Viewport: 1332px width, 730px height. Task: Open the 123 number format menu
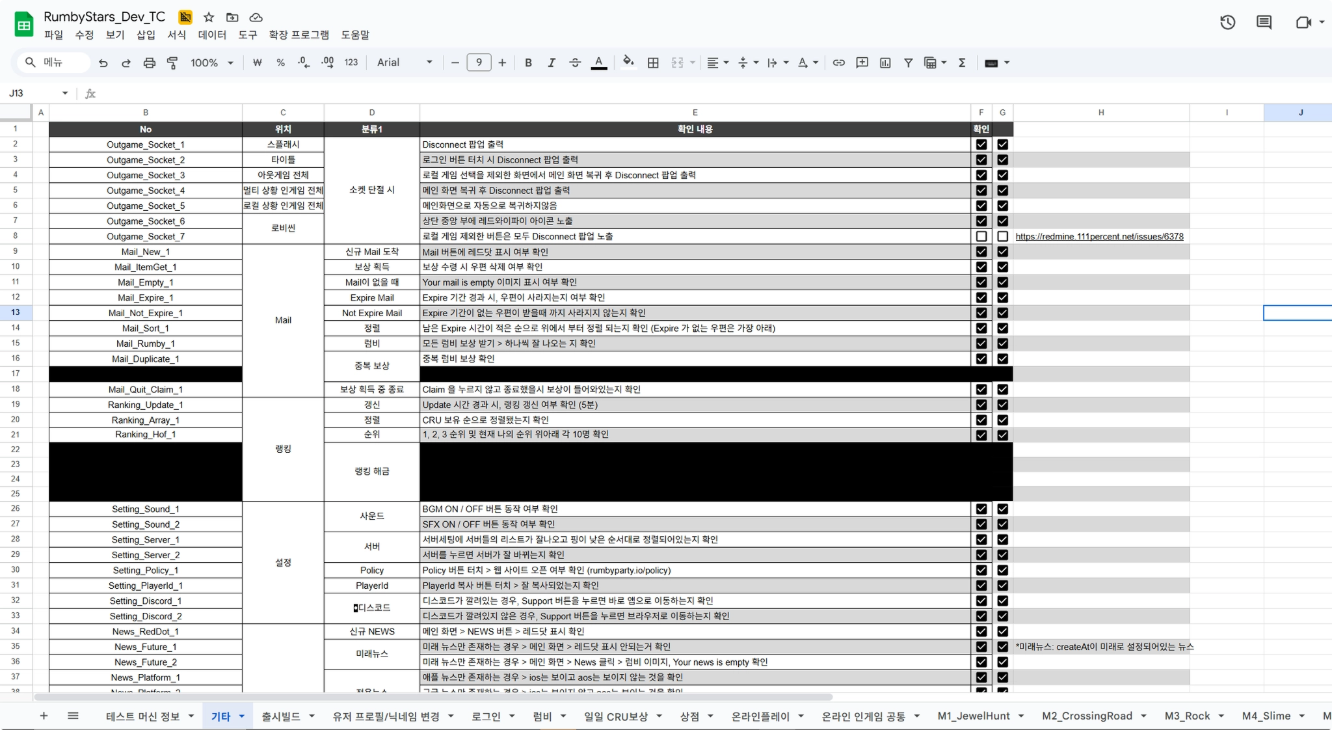point(351,63)
